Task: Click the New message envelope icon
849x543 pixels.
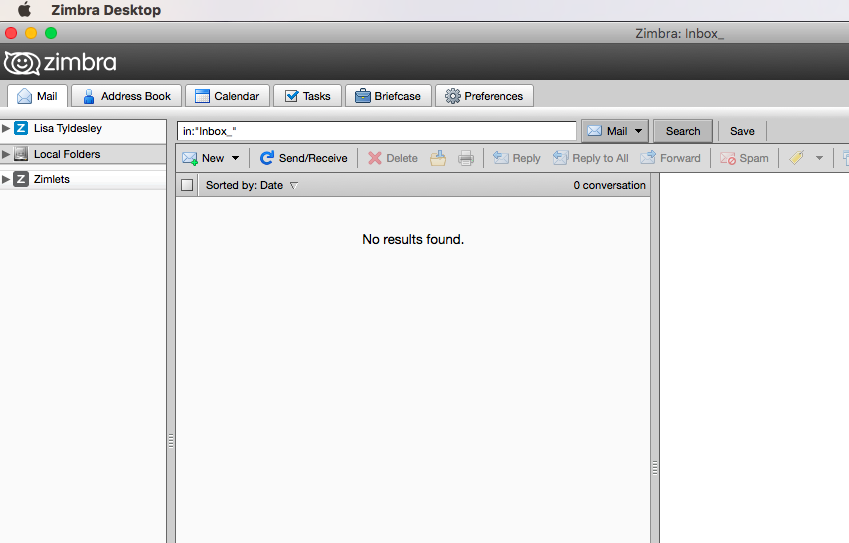Action: coord(190,158)
